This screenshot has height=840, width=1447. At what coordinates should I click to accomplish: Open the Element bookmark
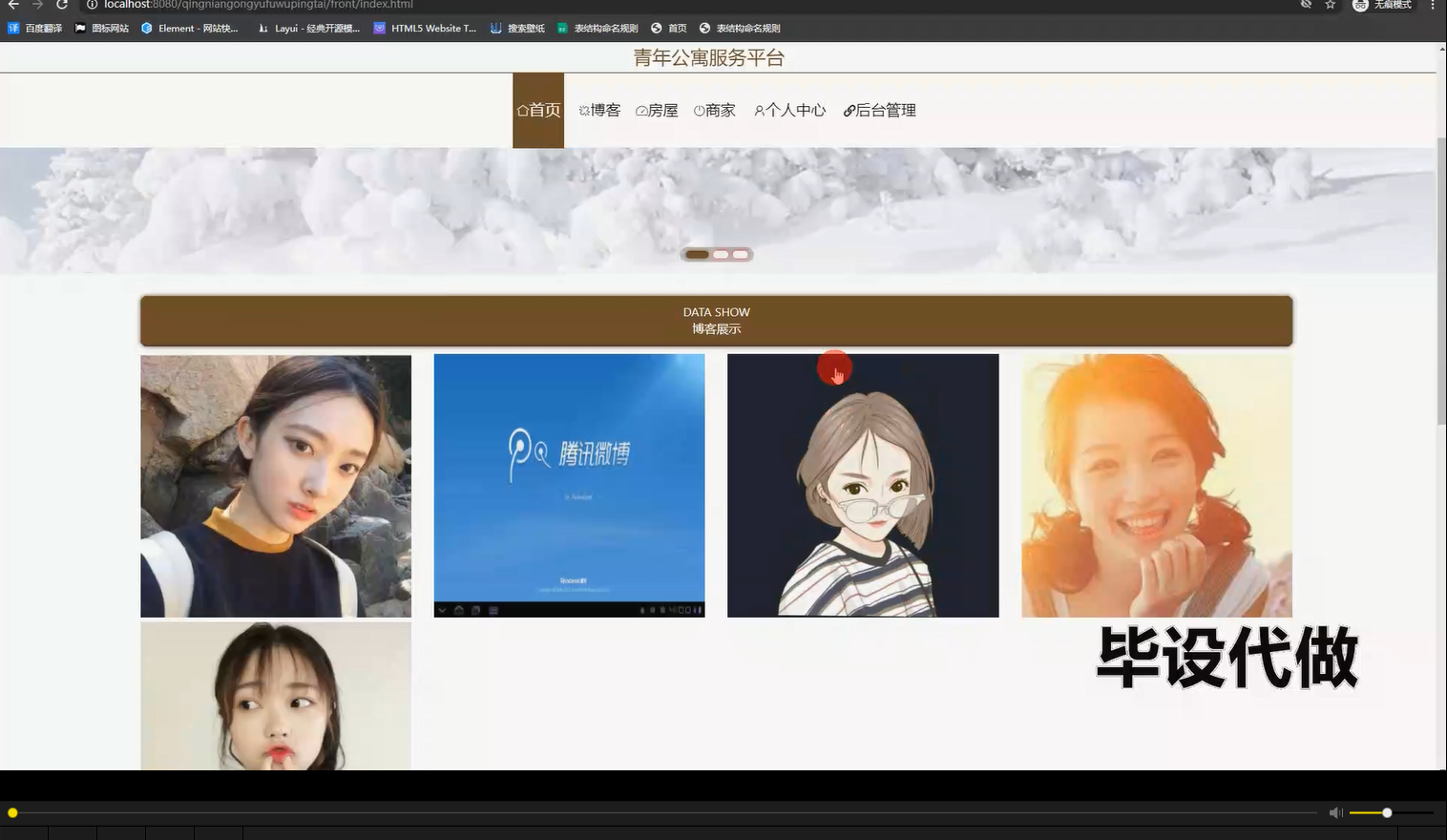(x=190, y=29)
